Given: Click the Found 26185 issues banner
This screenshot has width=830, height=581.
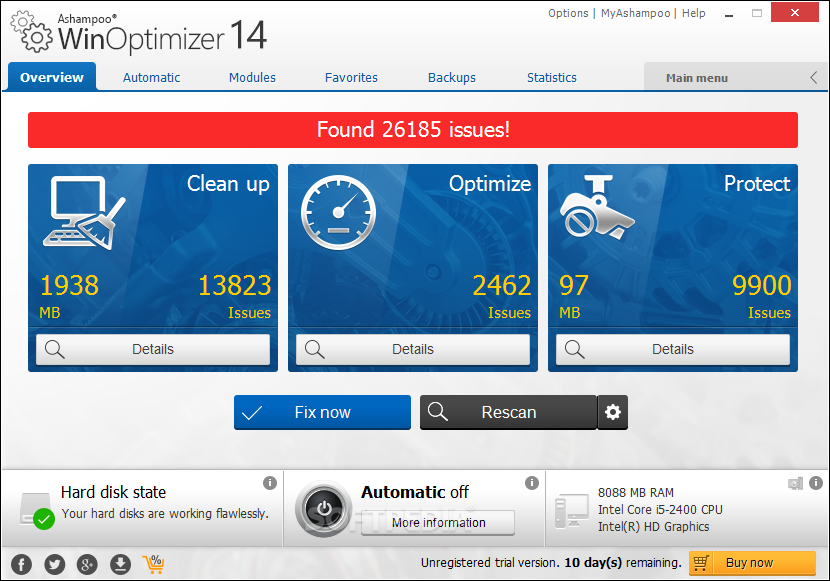Looking at the screenshot, I should coord(413,130).
